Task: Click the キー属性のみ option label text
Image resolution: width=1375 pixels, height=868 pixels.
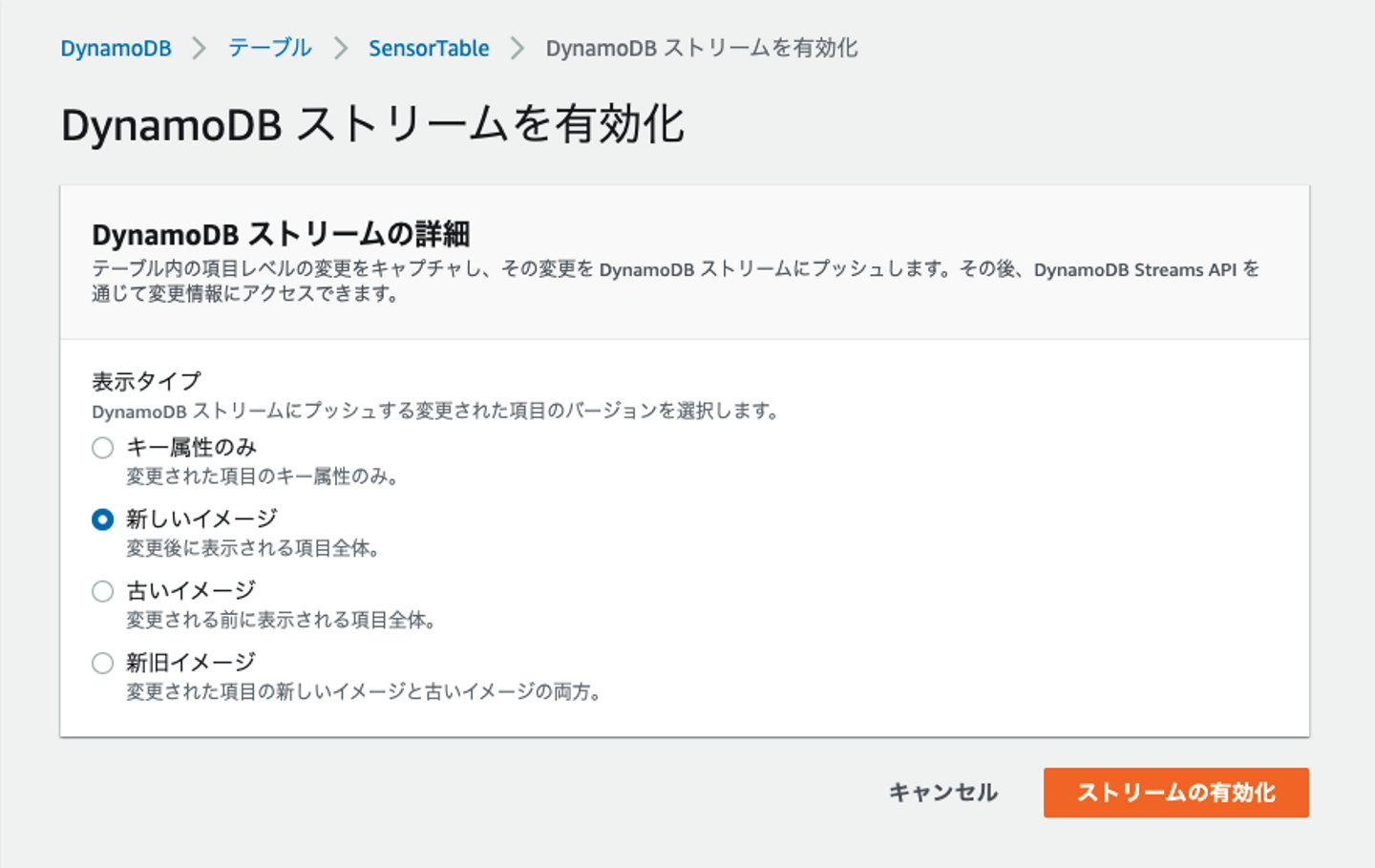Action: pyautogui.click(x=191, y=447)
